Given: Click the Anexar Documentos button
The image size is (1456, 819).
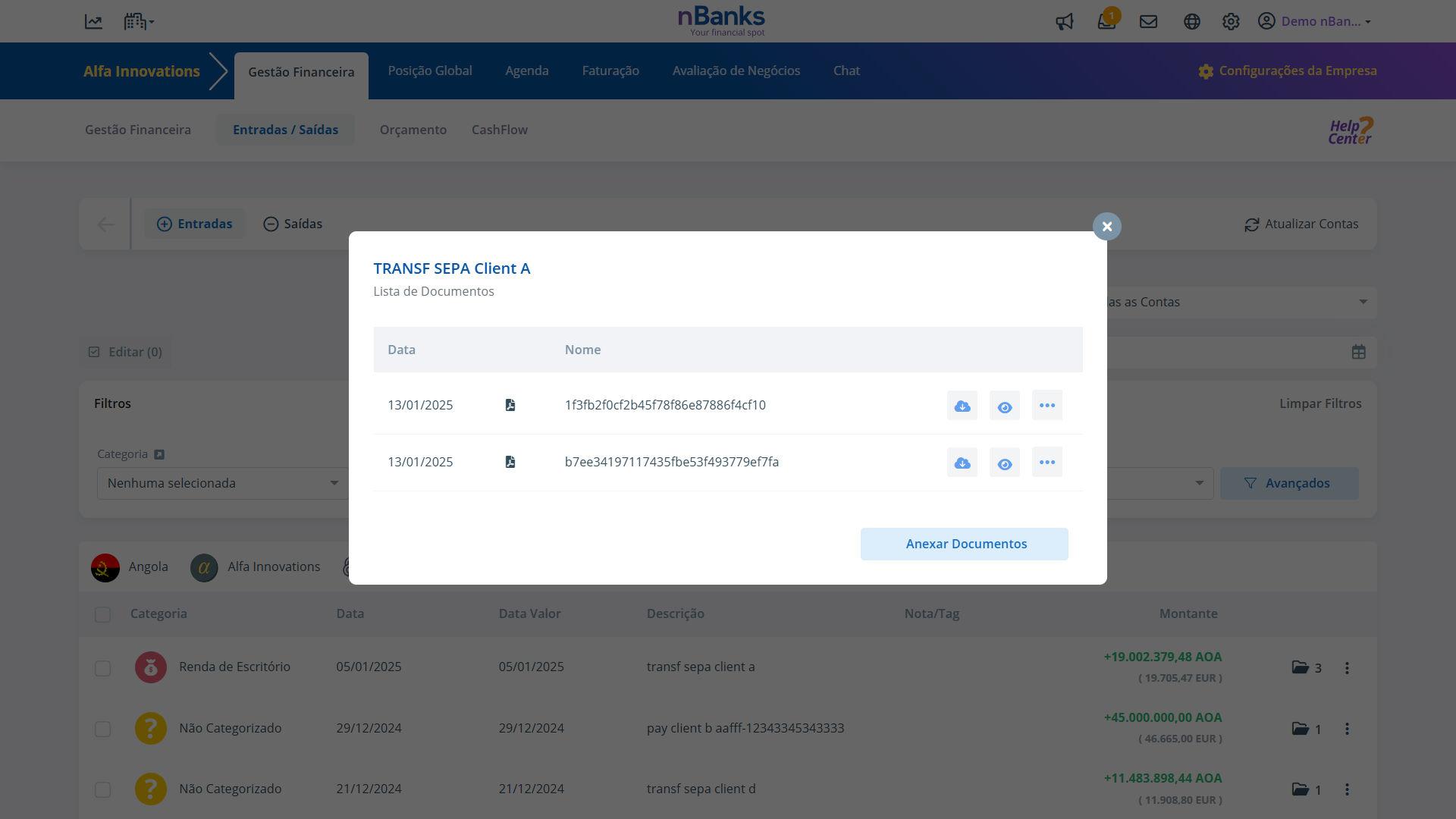Looking at the screenshot, I should coord(964,544).
